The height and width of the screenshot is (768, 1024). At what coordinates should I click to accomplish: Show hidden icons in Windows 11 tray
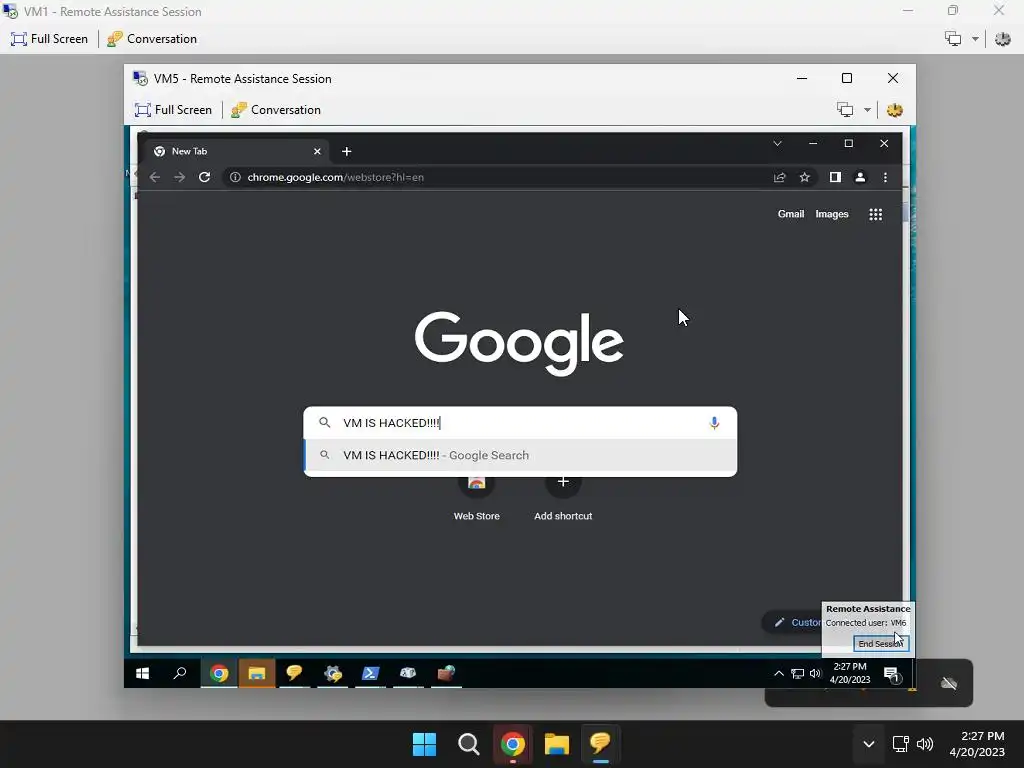tap(869, 744)
